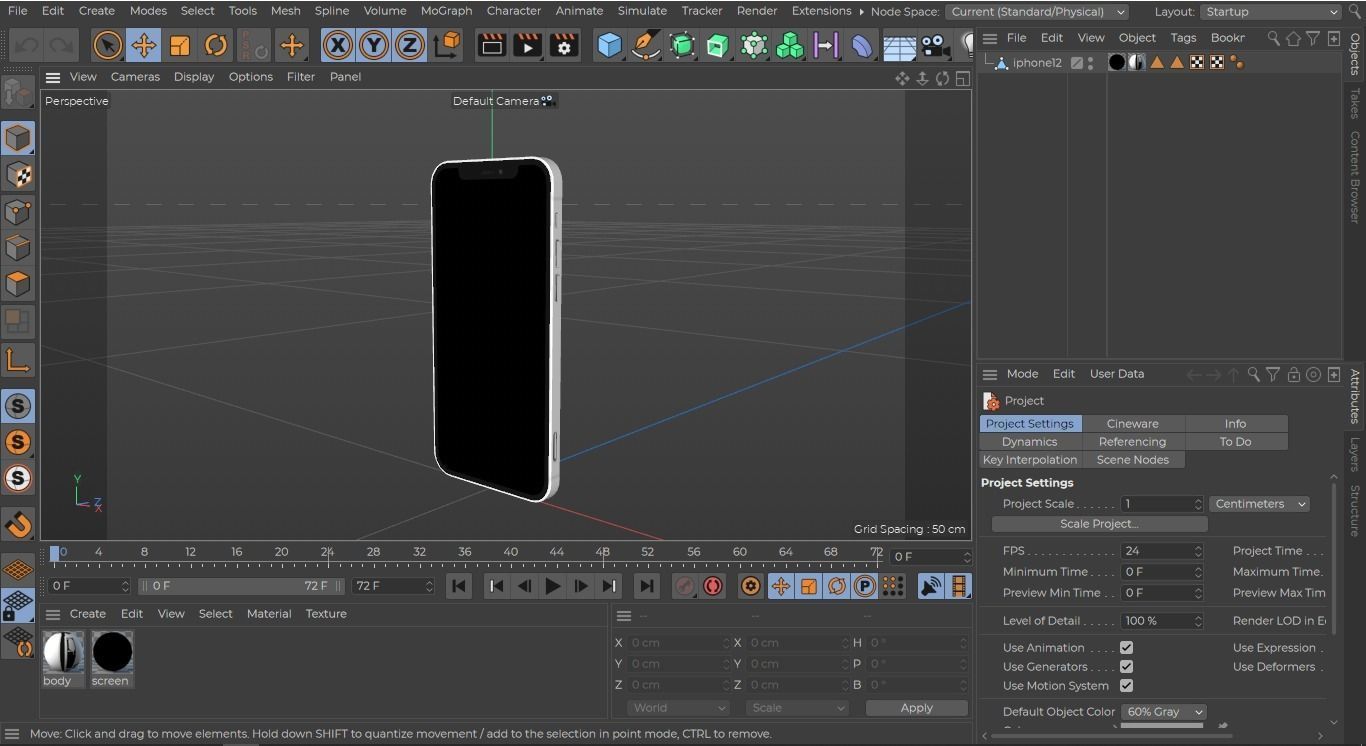Open the Spline Pen tool

pos(646,45)
